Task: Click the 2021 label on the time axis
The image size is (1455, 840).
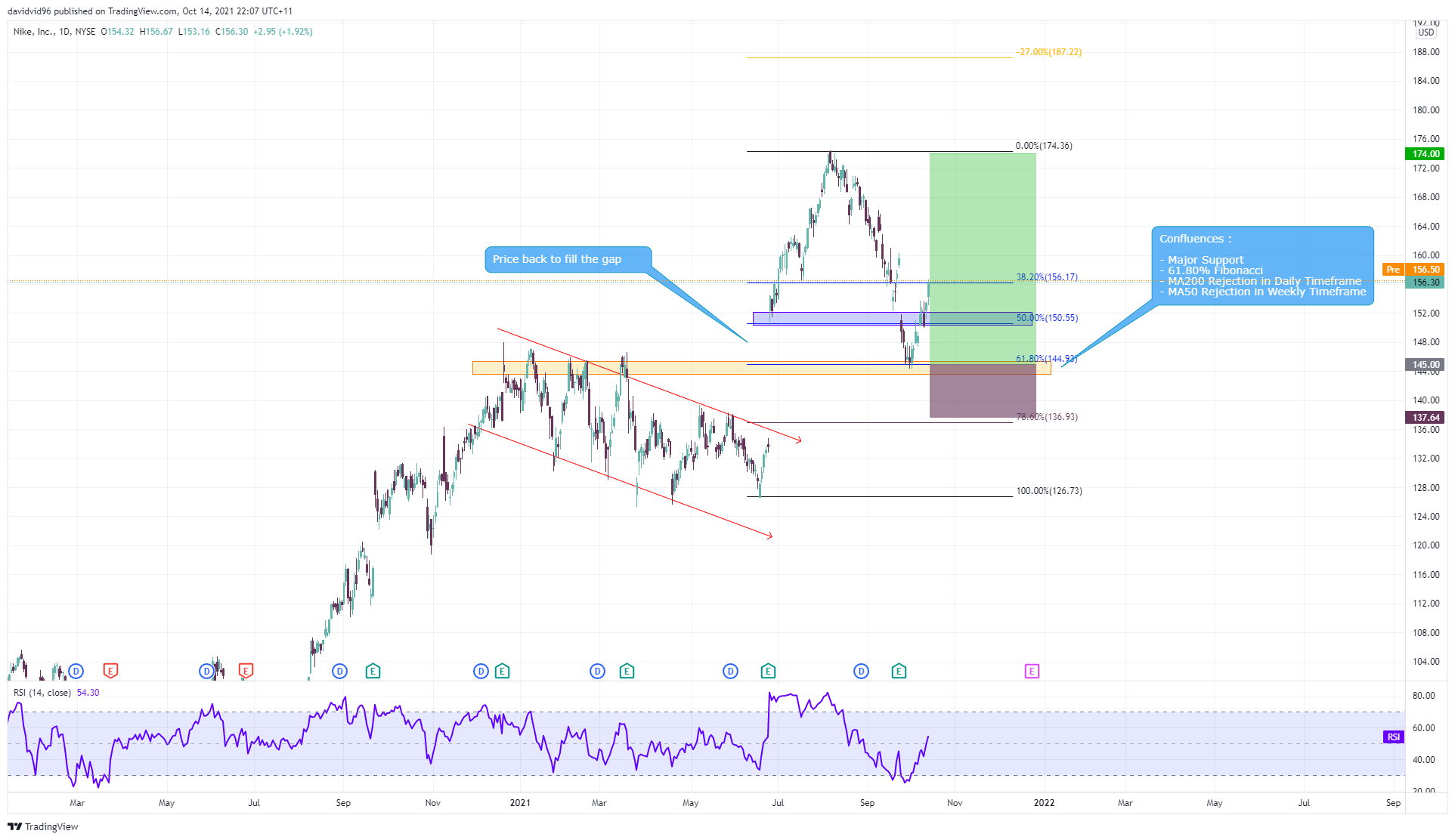Action: point(520,803)
